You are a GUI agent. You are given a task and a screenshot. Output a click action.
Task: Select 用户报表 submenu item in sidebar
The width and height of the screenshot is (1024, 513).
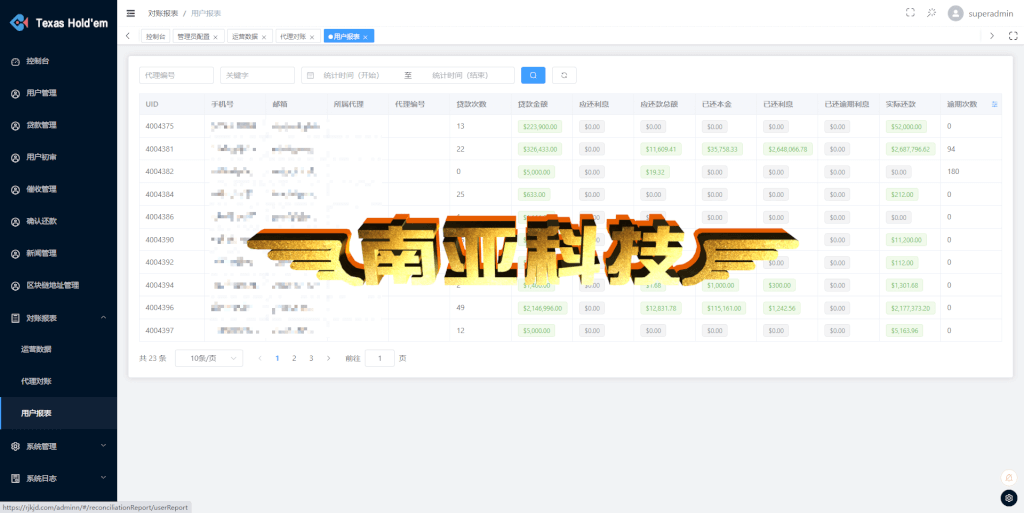point(59,413)
